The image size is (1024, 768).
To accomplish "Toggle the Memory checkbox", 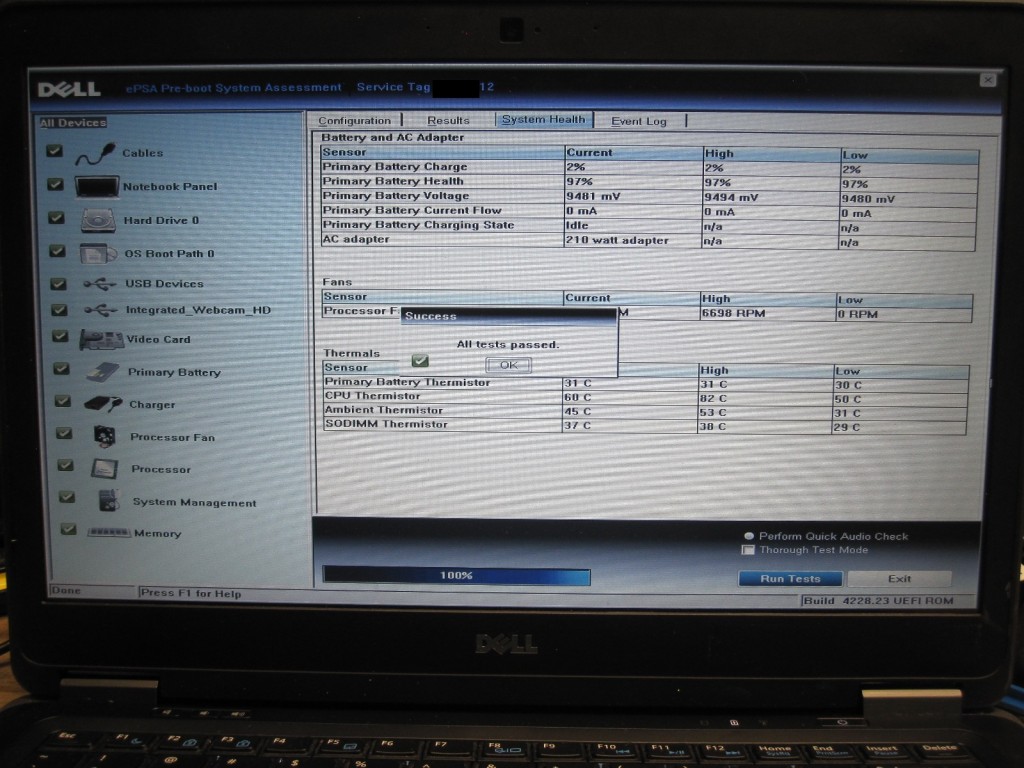I will point(68,529).
